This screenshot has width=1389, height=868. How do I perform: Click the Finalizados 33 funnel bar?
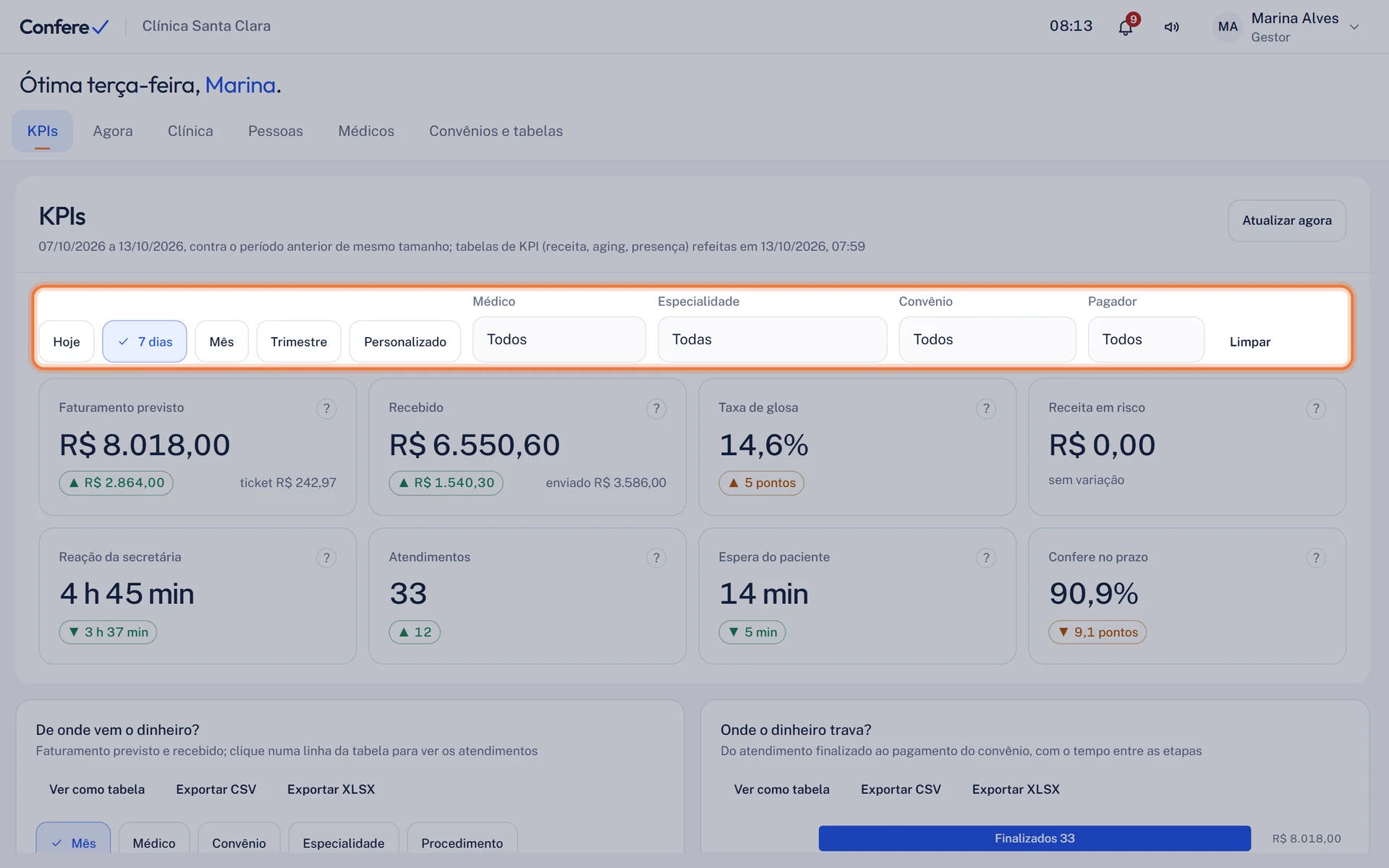click(1035, 838)
